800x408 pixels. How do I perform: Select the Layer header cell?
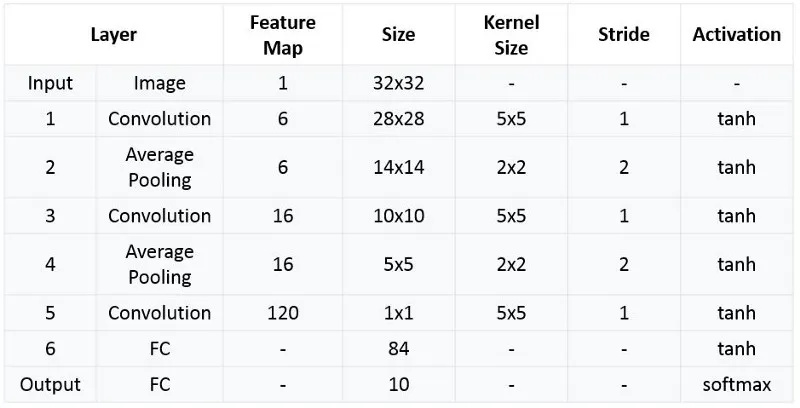[114, 35]
